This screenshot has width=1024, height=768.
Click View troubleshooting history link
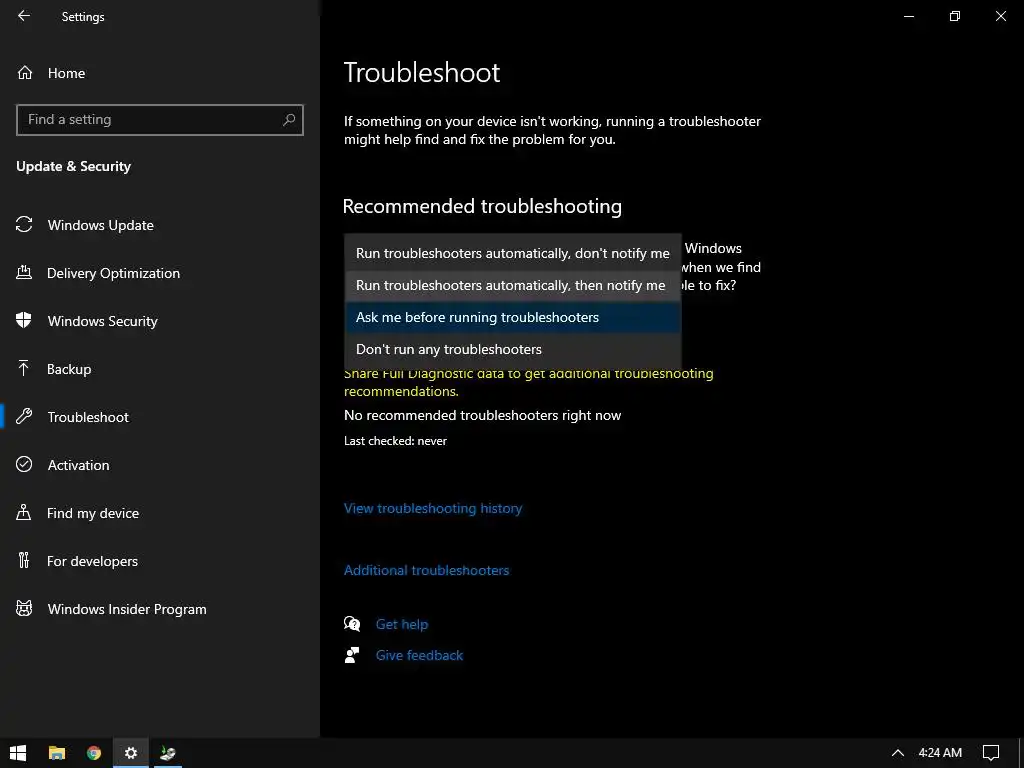click(x=433, y=508)
